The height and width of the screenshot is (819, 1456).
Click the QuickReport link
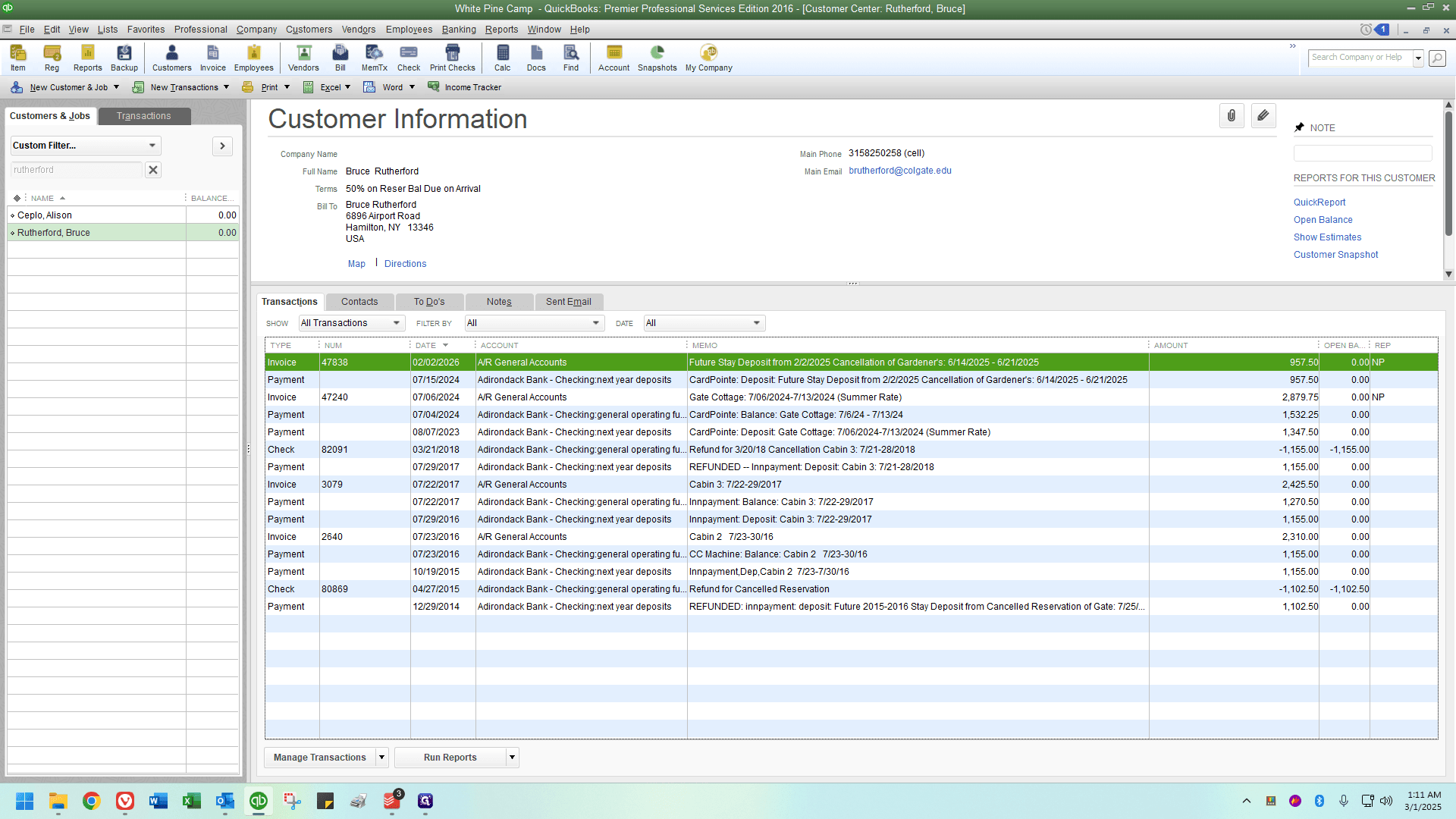[1319, 202]
